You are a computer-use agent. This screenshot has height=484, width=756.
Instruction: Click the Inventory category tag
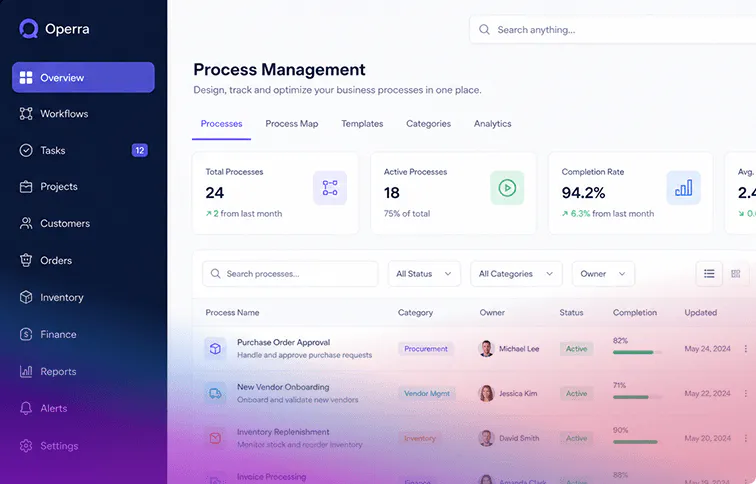click(x=419, y=438)
